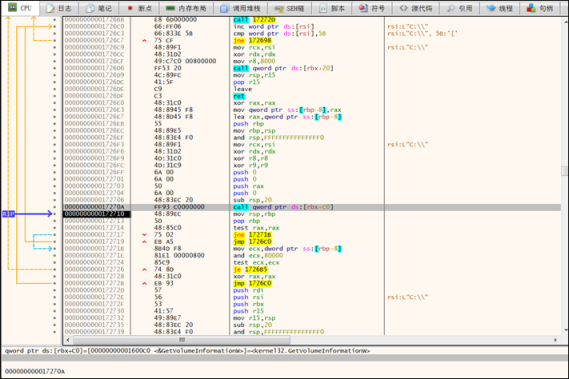The image size is (569, 379).
Task: Select the 符号 symbols icon
Action: point(363,8)
